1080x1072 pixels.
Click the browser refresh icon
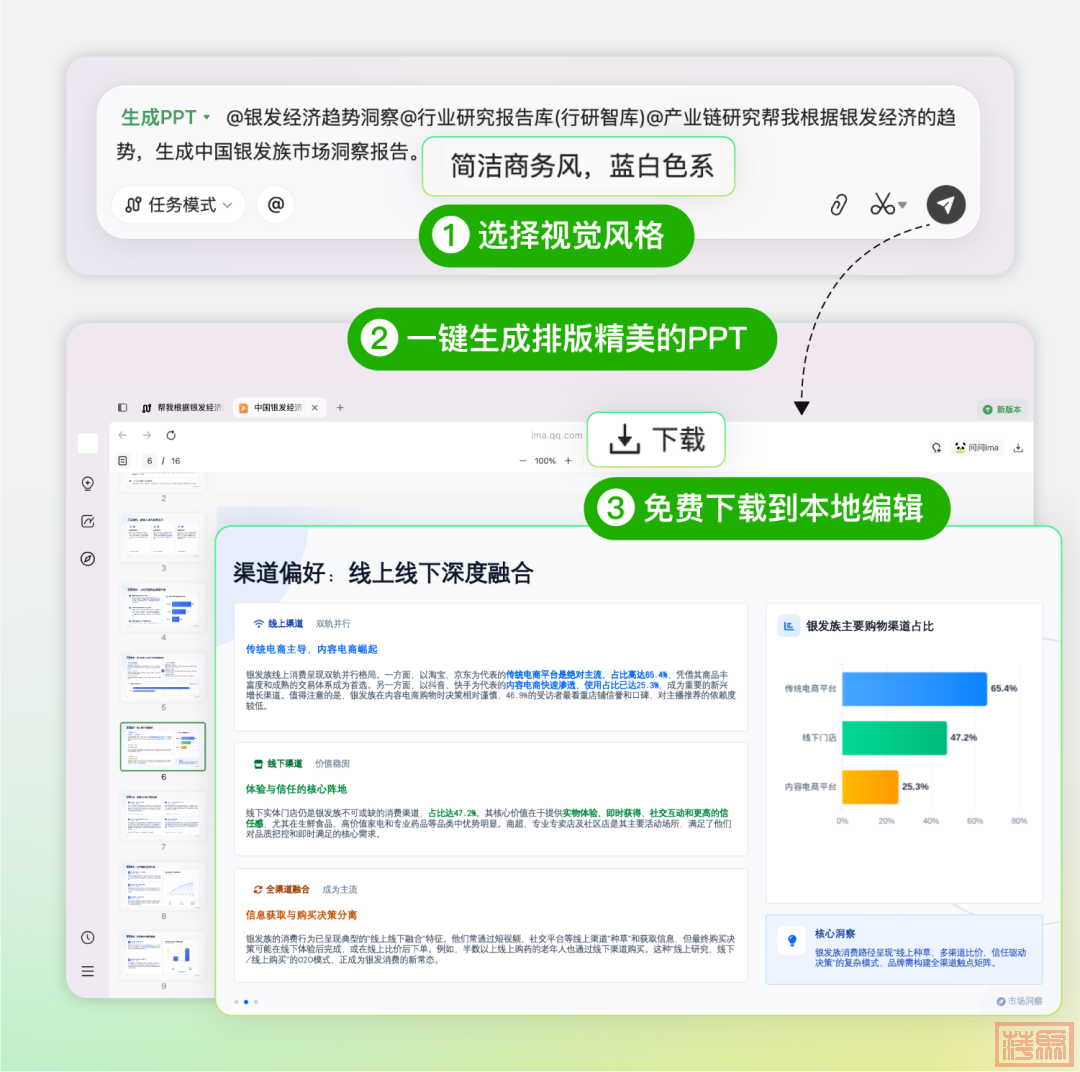(x=171, y=436)
